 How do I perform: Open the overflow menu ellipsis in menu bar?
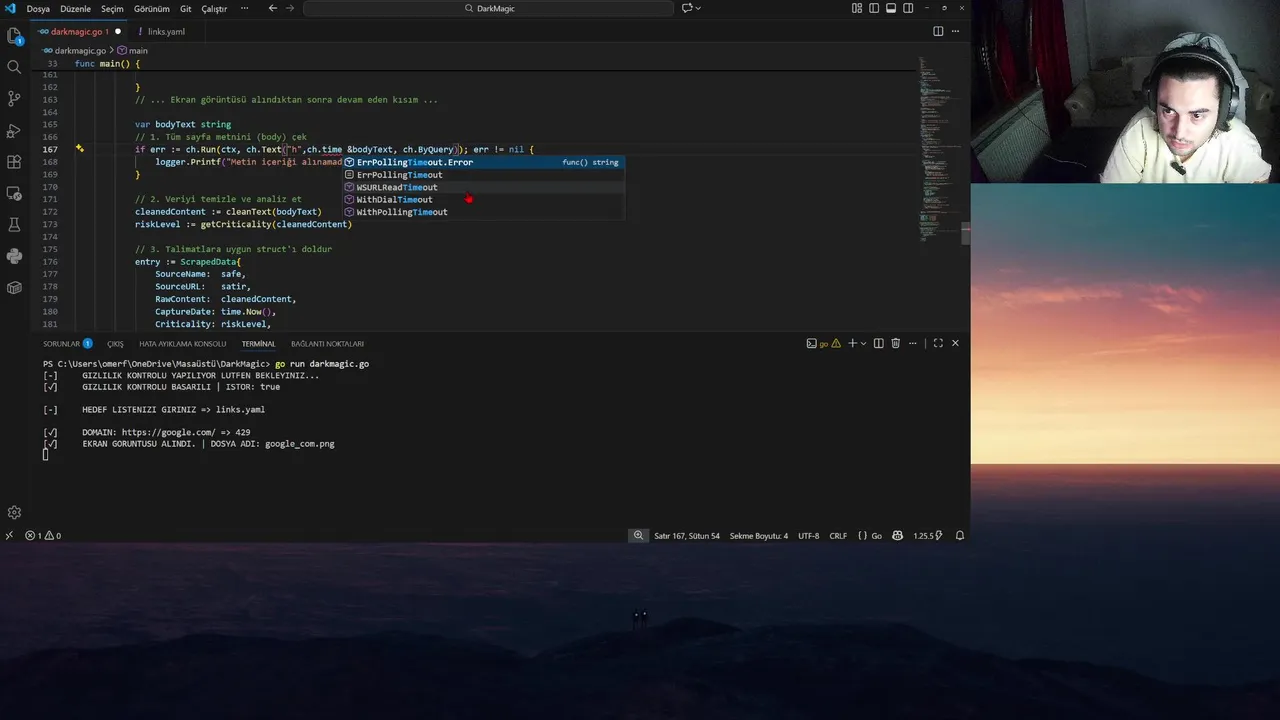244,8
